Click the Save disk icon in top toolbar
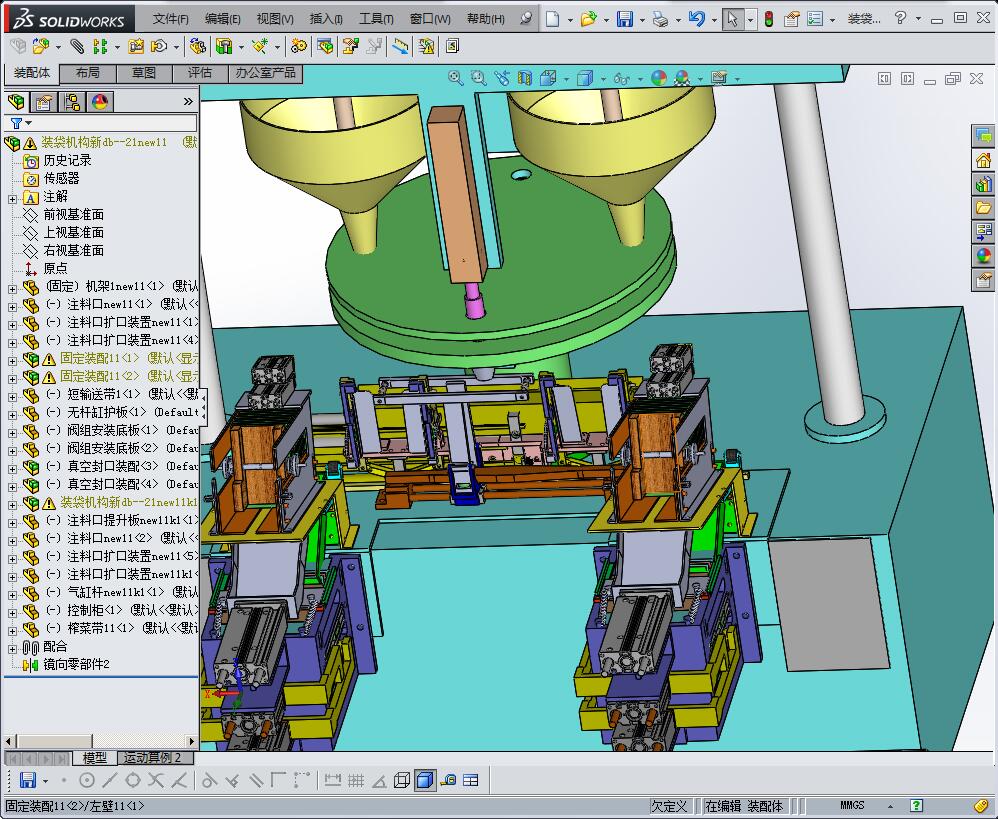This screenshot has width=998, height=819. coord(624,19)
